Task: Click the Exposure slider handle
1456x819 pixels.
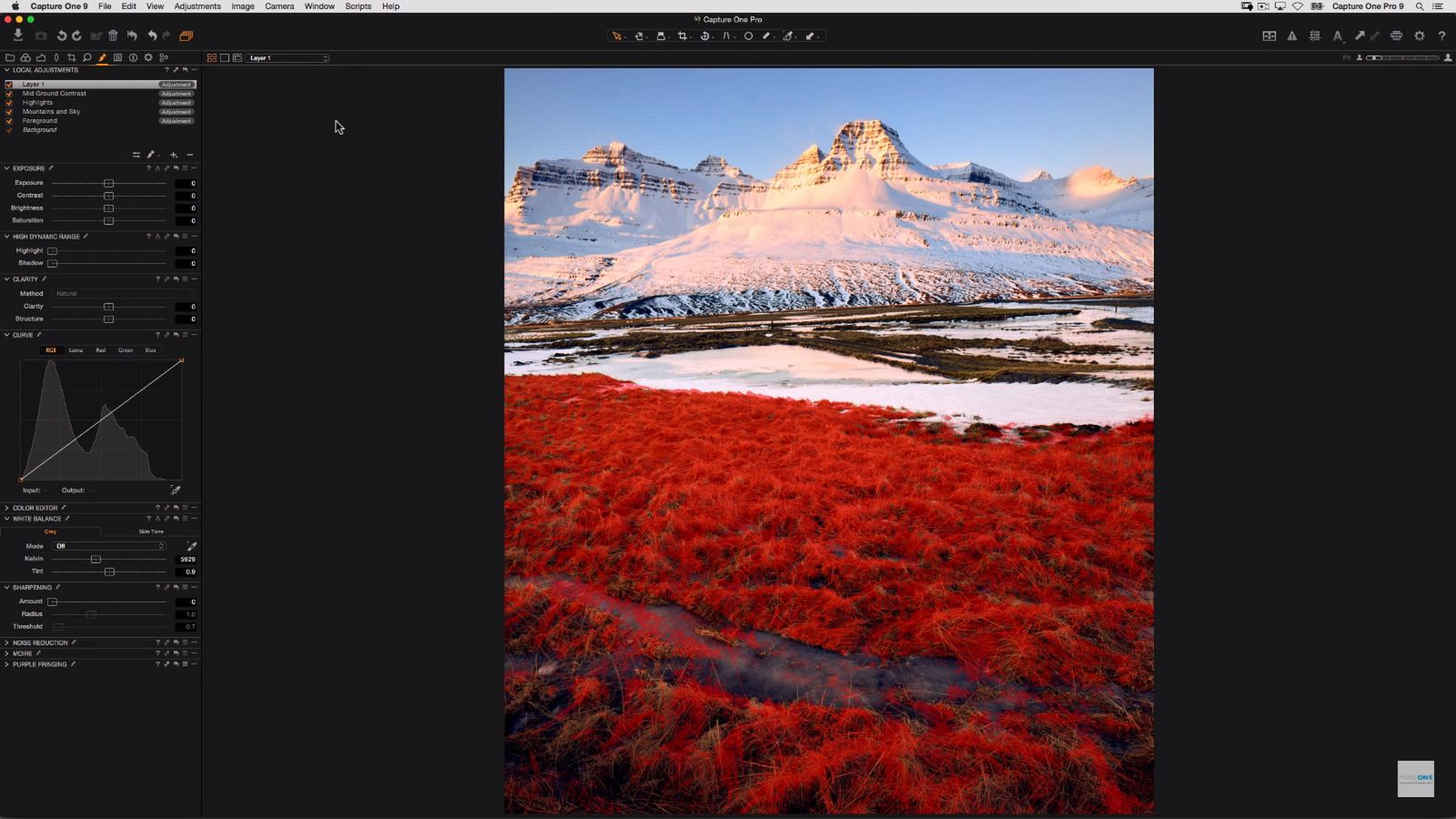Action: pyautogui.click(x=108, y=183)
